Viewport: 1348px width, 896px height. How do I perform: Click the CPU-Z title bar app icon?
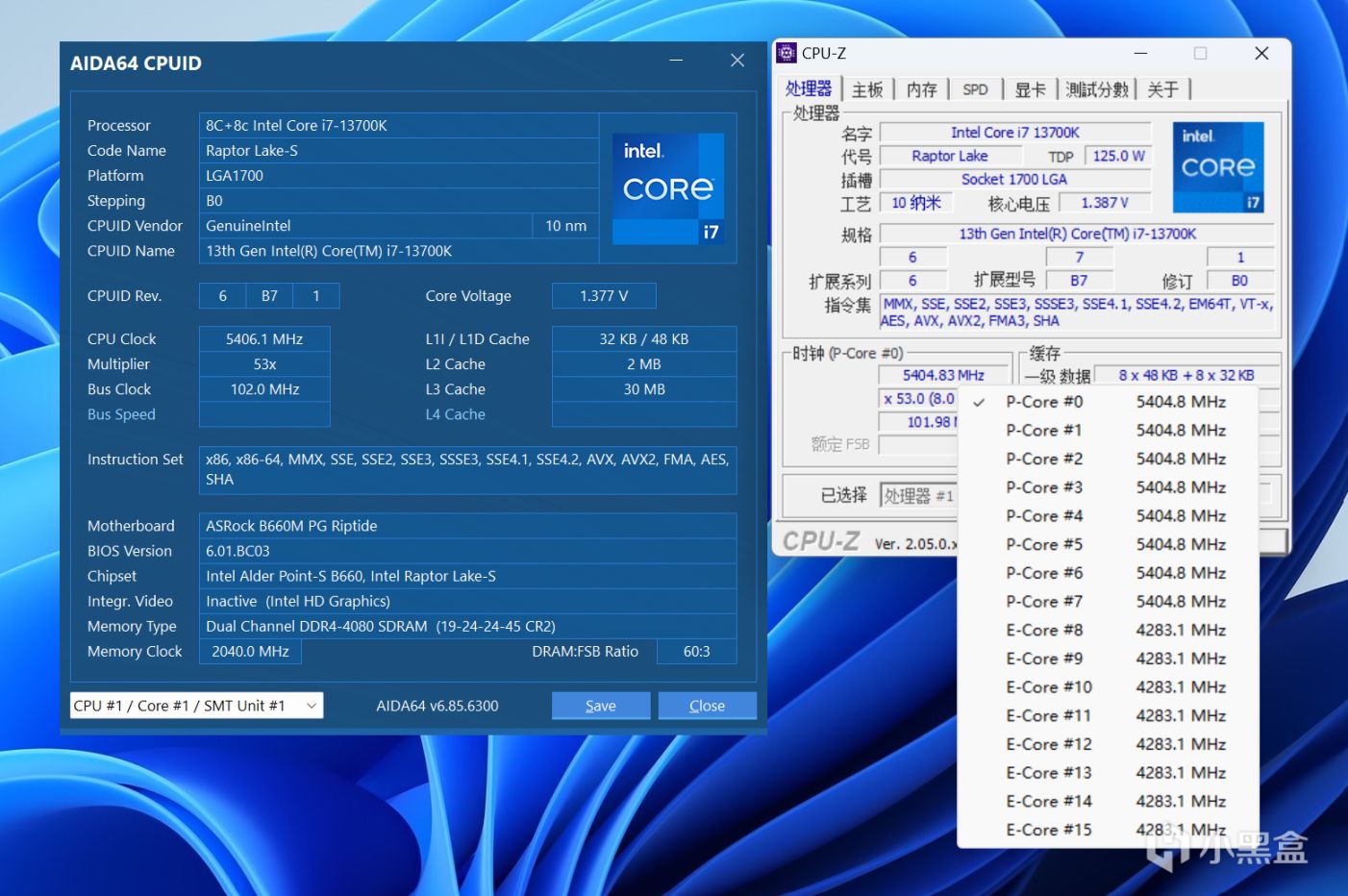tap(786, 53)
